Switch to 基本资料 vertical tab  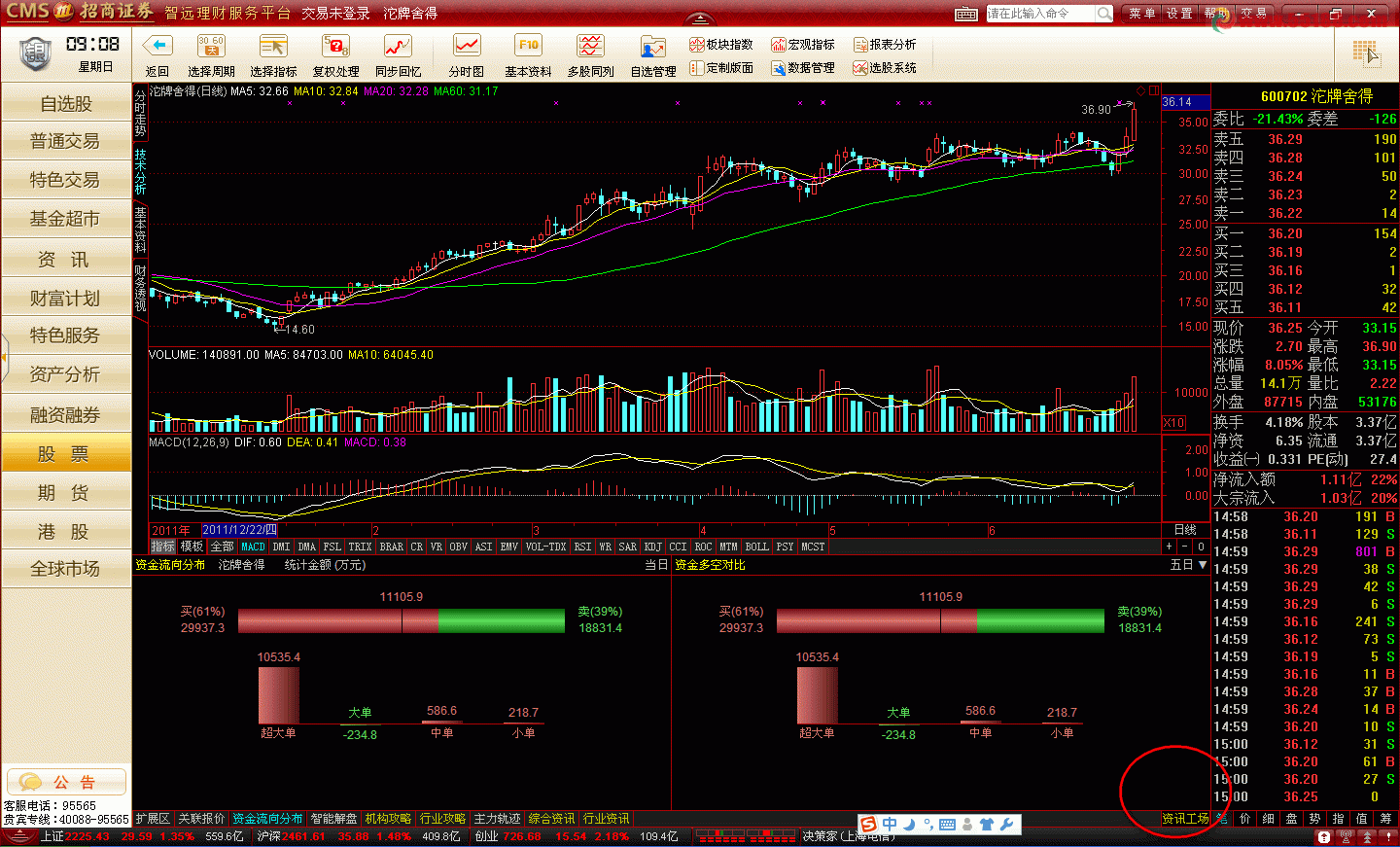(x=140, y=229)
